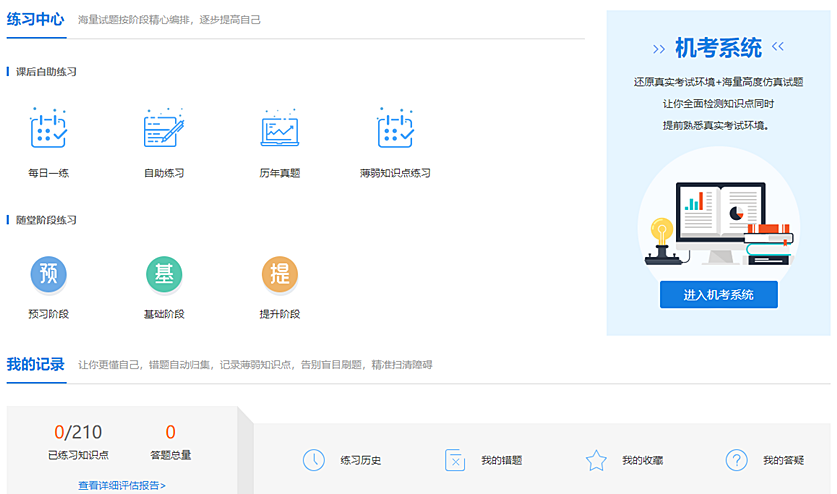
Task: Click the 已练习知识点 label
Action: 78,455
